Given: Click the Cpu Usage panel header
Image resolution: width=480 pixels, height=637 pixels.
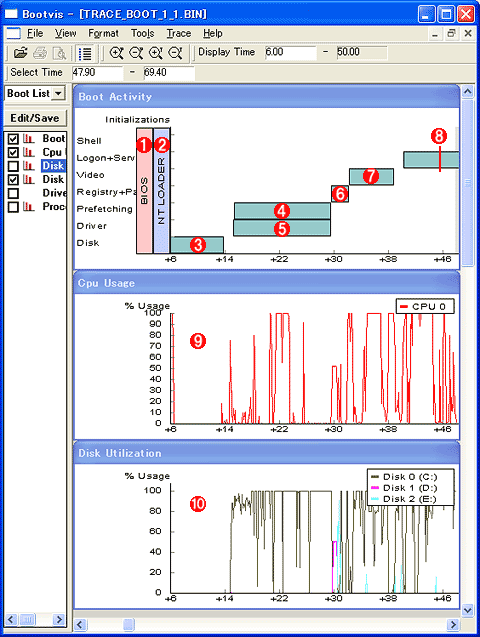Looking at the screenshot, I should coord(266,283).
